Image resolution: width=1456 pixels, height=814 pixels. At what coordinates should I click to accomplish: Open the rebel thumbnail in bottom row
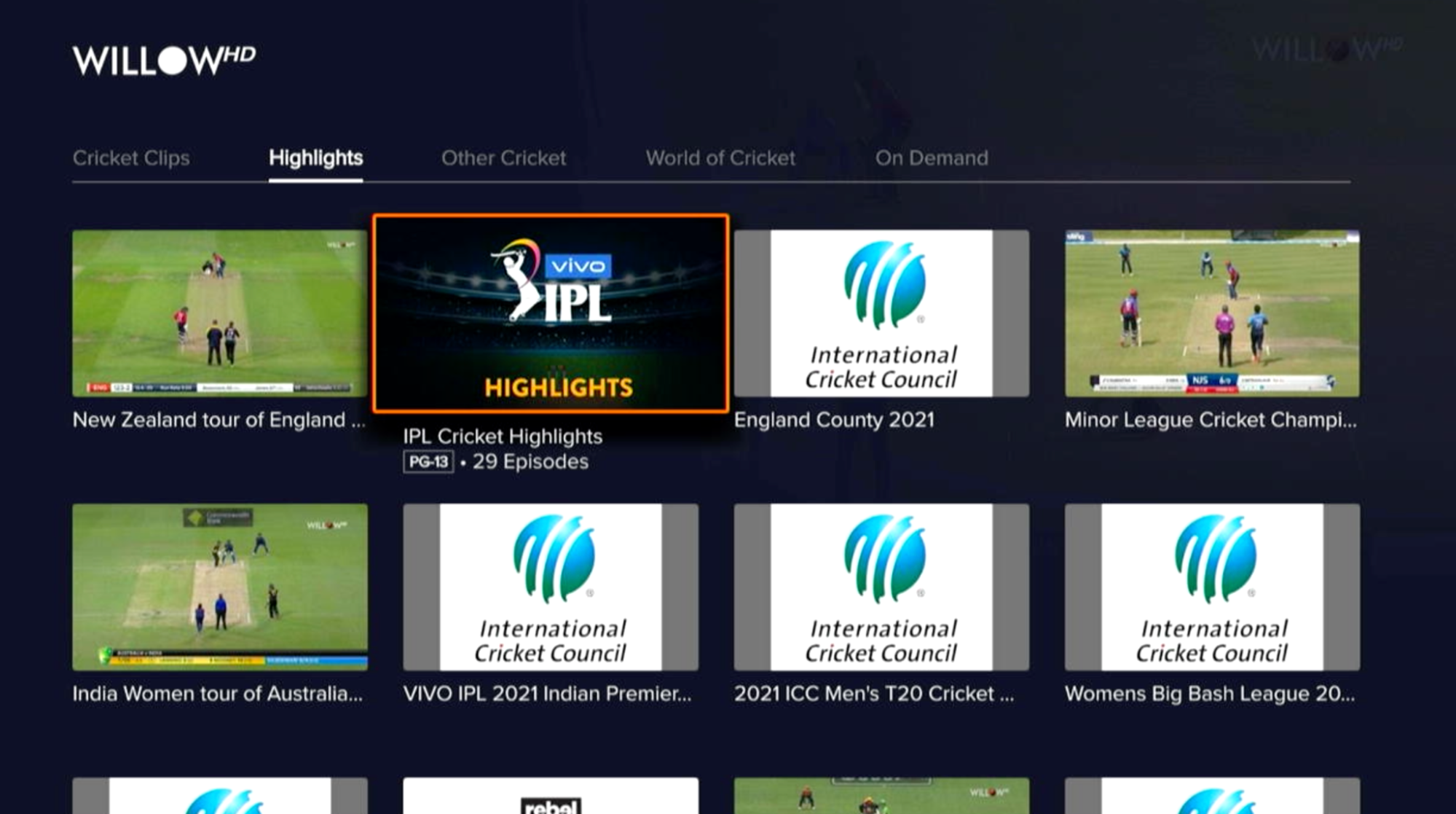(x=551, y=796)
